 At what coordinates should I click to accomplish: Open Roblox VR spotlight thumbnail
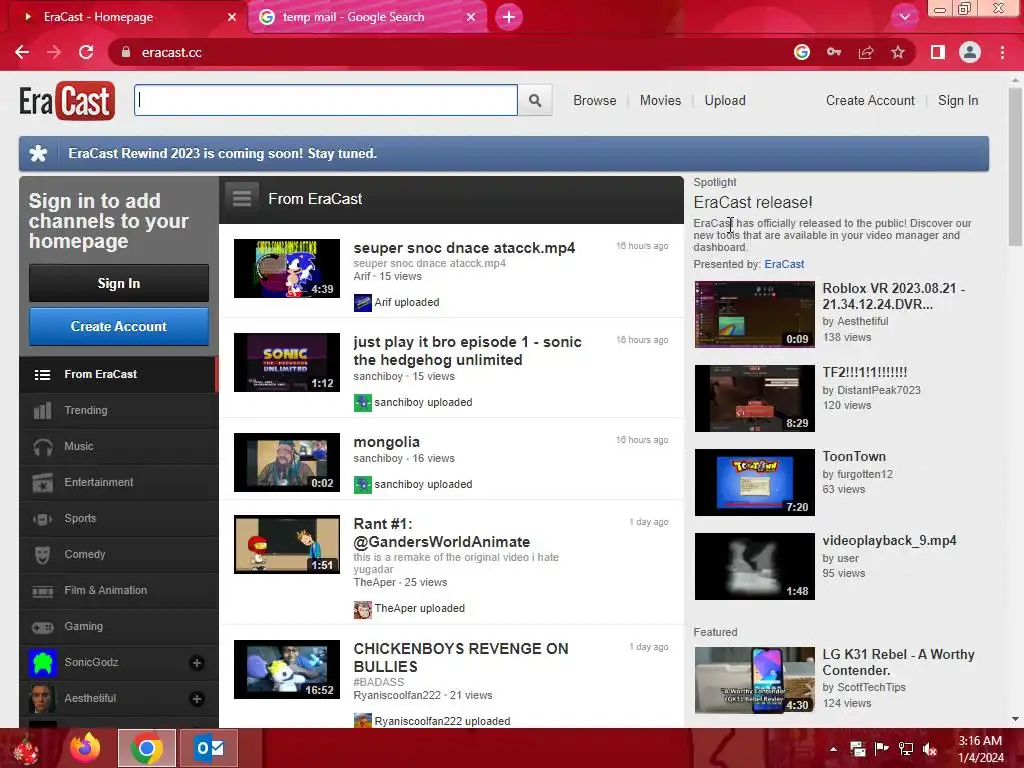coord(754,314)
